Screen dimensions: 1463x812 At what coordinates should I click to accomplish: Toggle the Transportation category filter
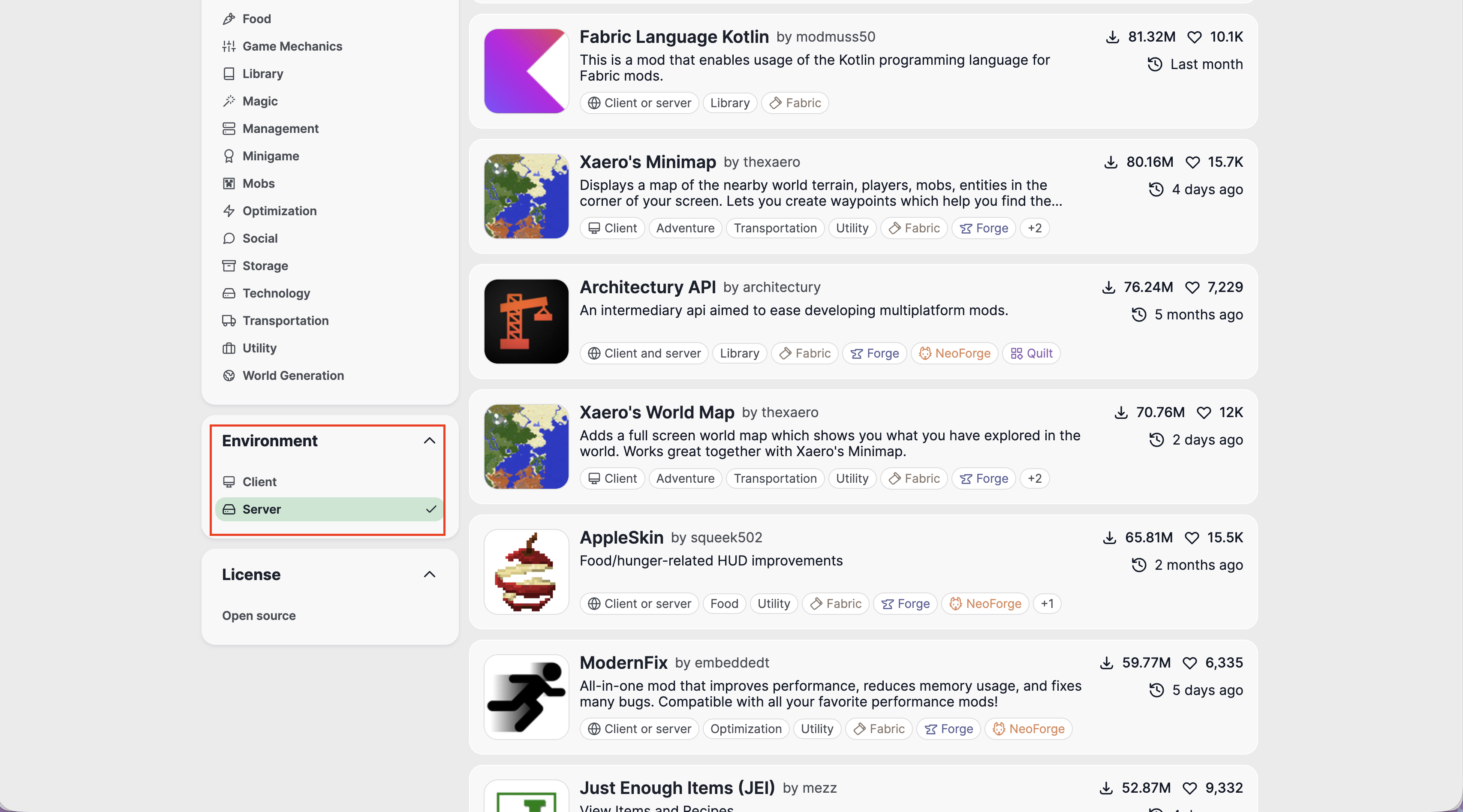[x=329, y=321]
